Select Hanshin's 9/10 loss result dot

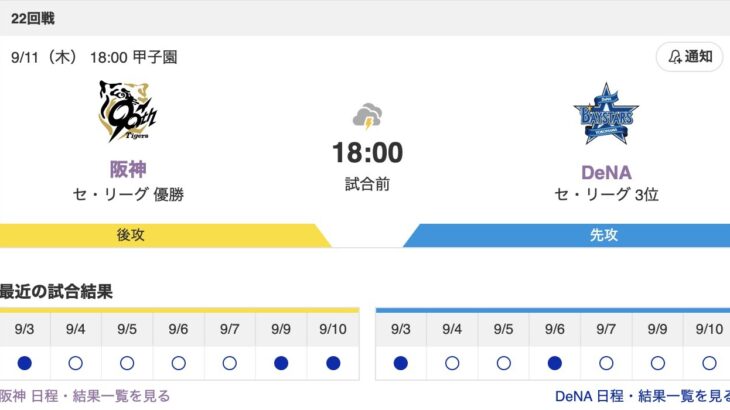[333, 363]
